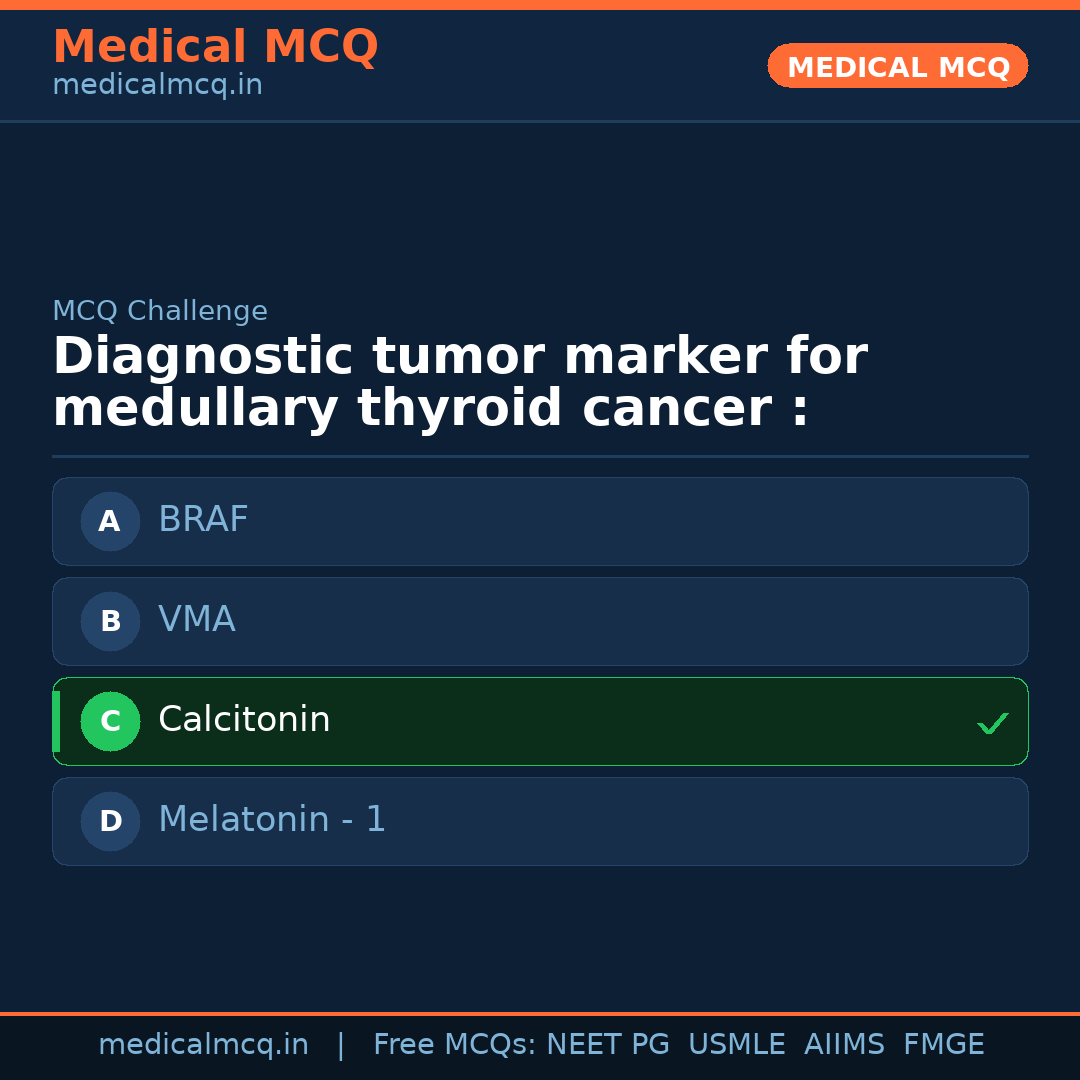Screen dimensions: 1080x1080
Task: Click the green accent bar on Calcitonin row
Action: pos(56,721)
